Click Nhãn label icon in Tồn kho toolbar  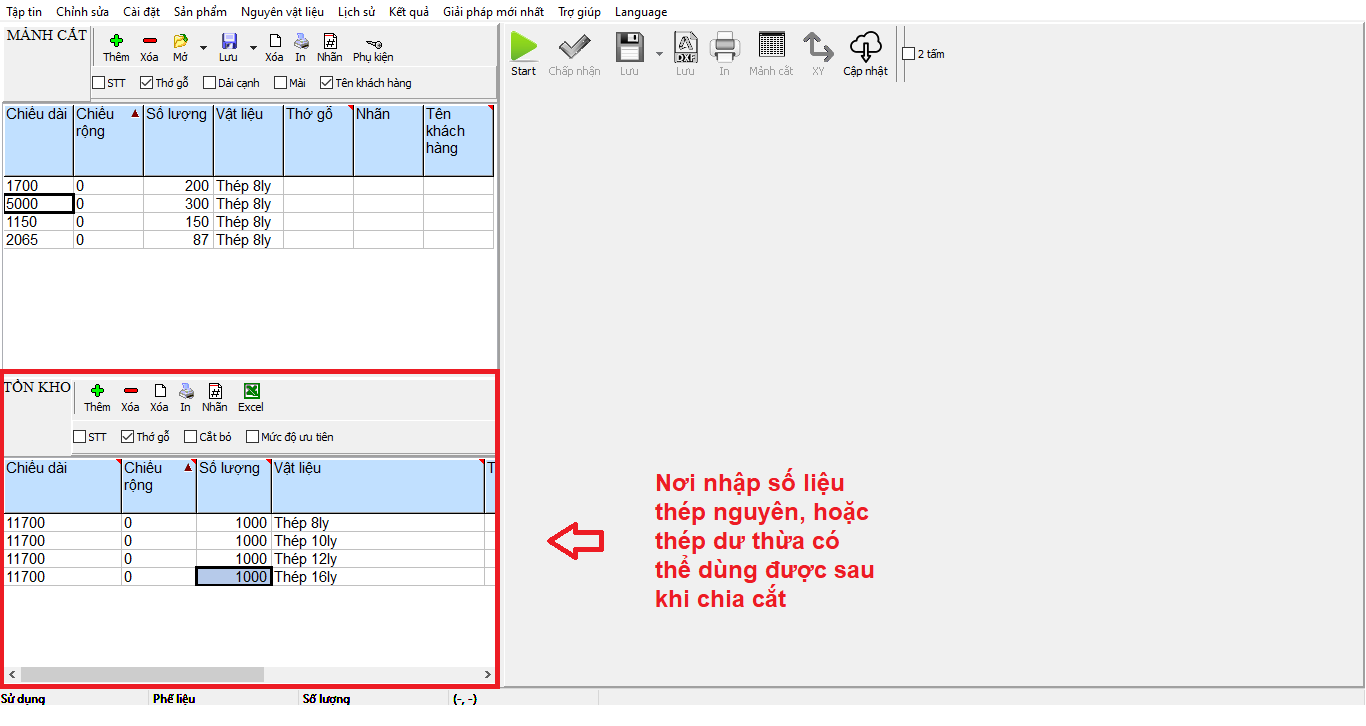214,391
